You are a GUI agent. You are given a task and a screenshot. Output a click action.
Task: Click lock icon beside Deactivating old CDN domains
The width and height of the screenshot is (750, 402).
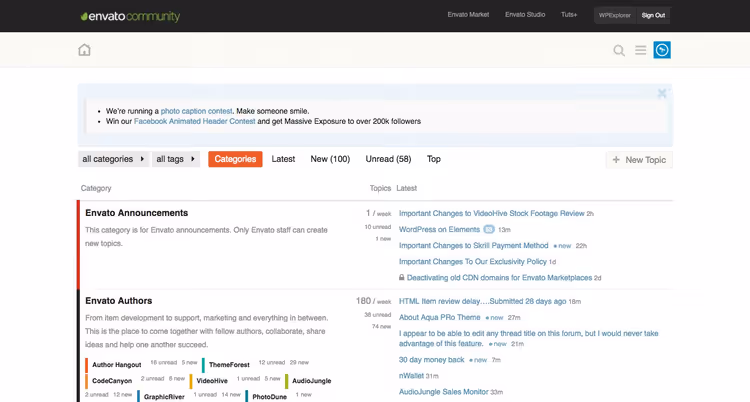tap(402, 278)
